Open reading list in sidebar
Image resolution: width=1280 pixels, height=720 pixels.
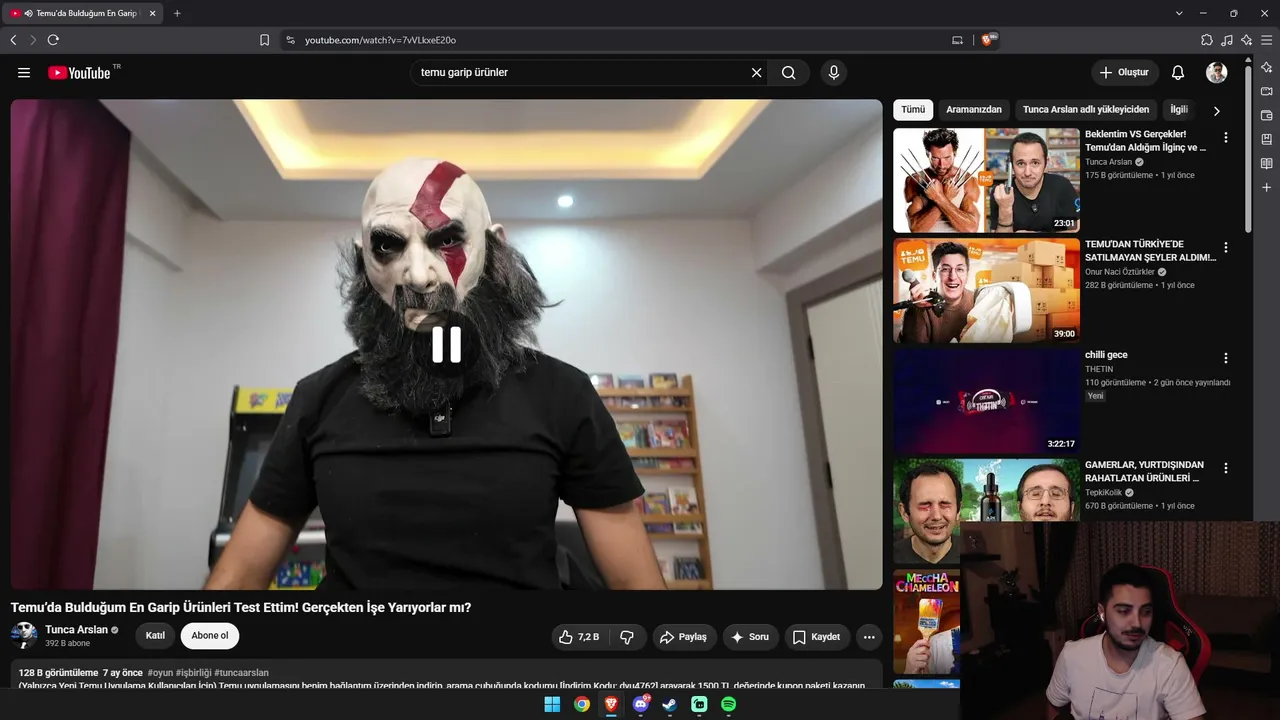pyautogui.click(x=1266, y=163)
